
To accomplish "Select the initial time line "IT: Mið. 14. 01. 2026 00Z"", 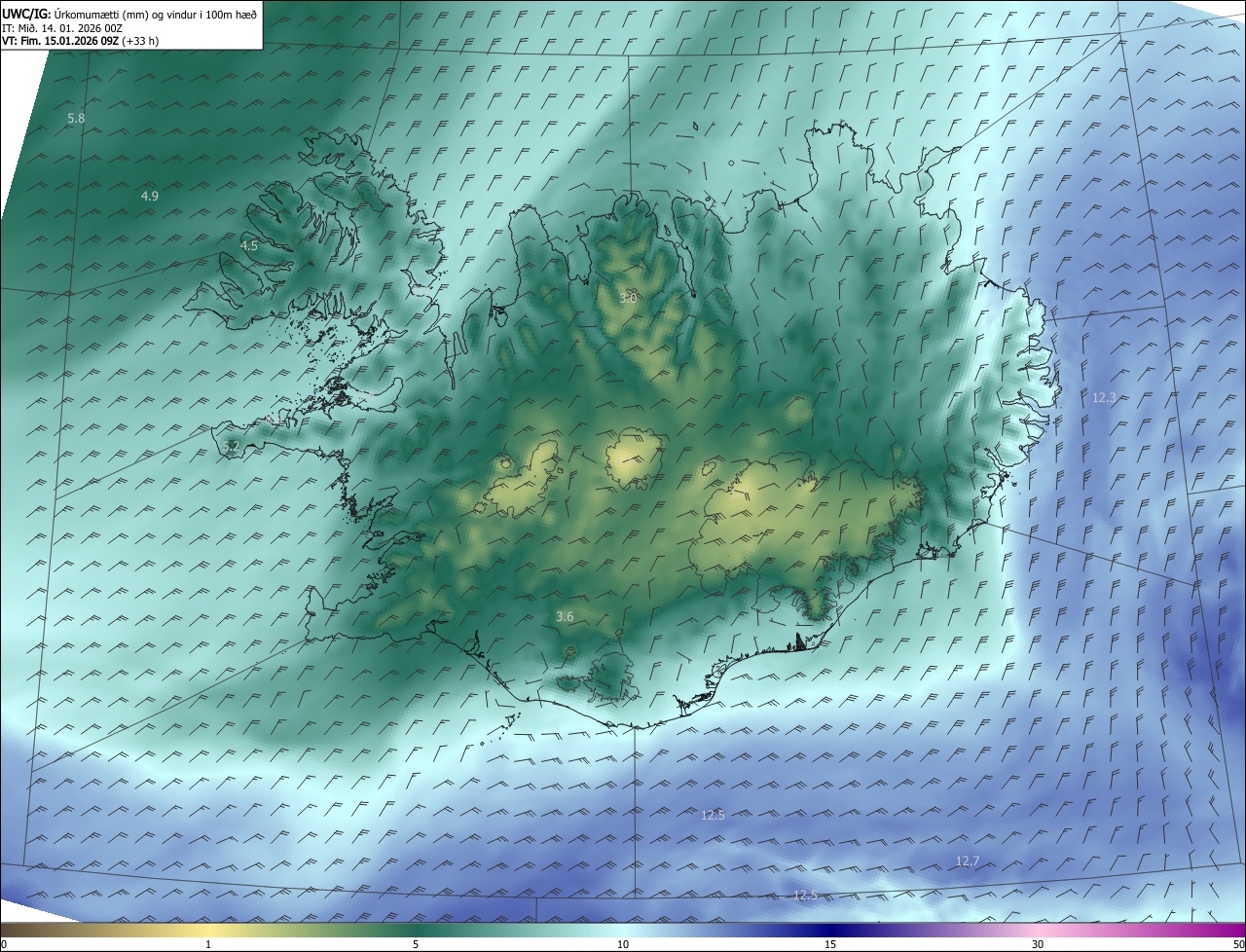I will pyautogui.click(x=62, y=27).
